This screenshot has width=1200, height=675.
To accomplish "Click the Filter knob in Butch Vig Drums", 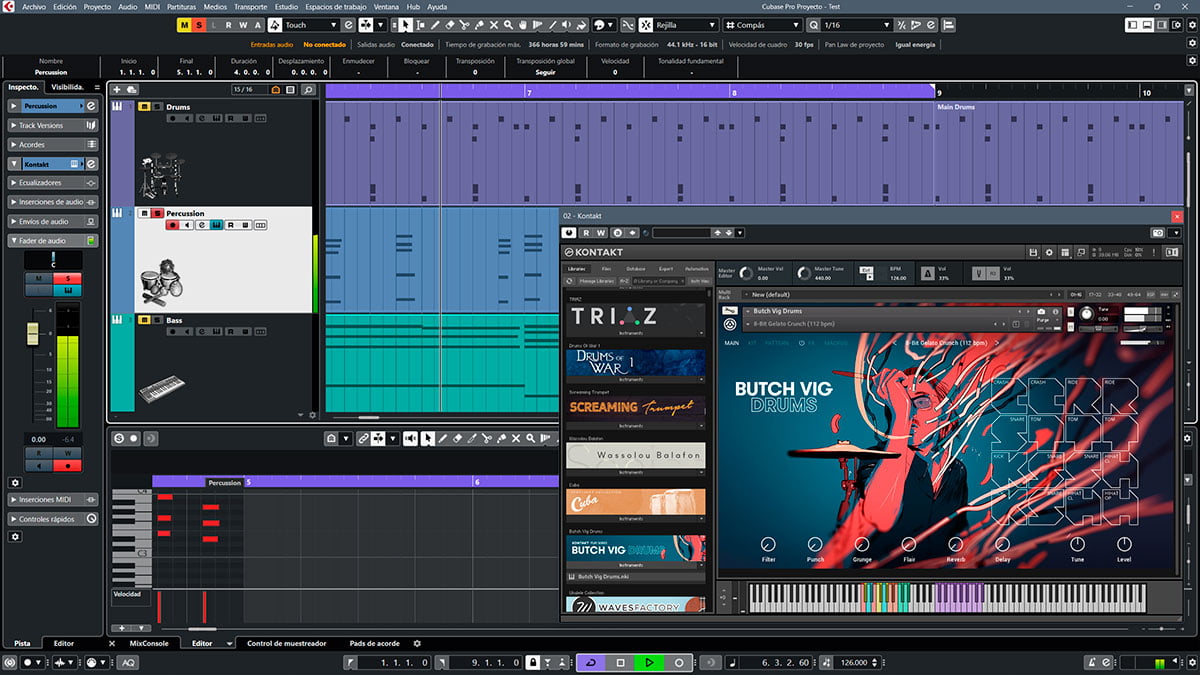I will [768, 545].
